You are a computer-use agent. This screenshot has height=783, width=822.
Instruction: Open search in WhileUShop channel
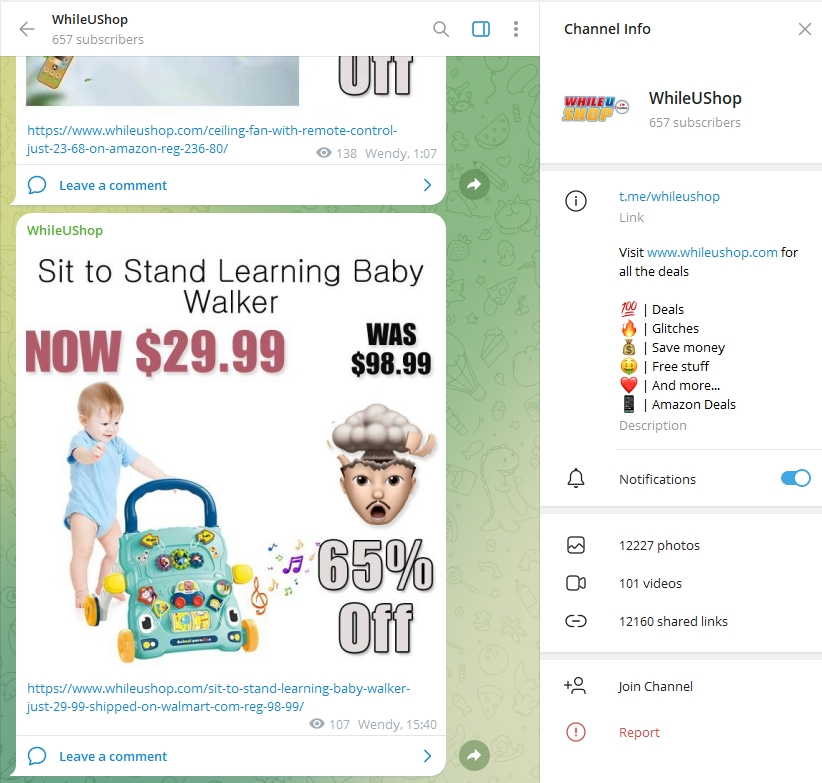pos(441,29)
